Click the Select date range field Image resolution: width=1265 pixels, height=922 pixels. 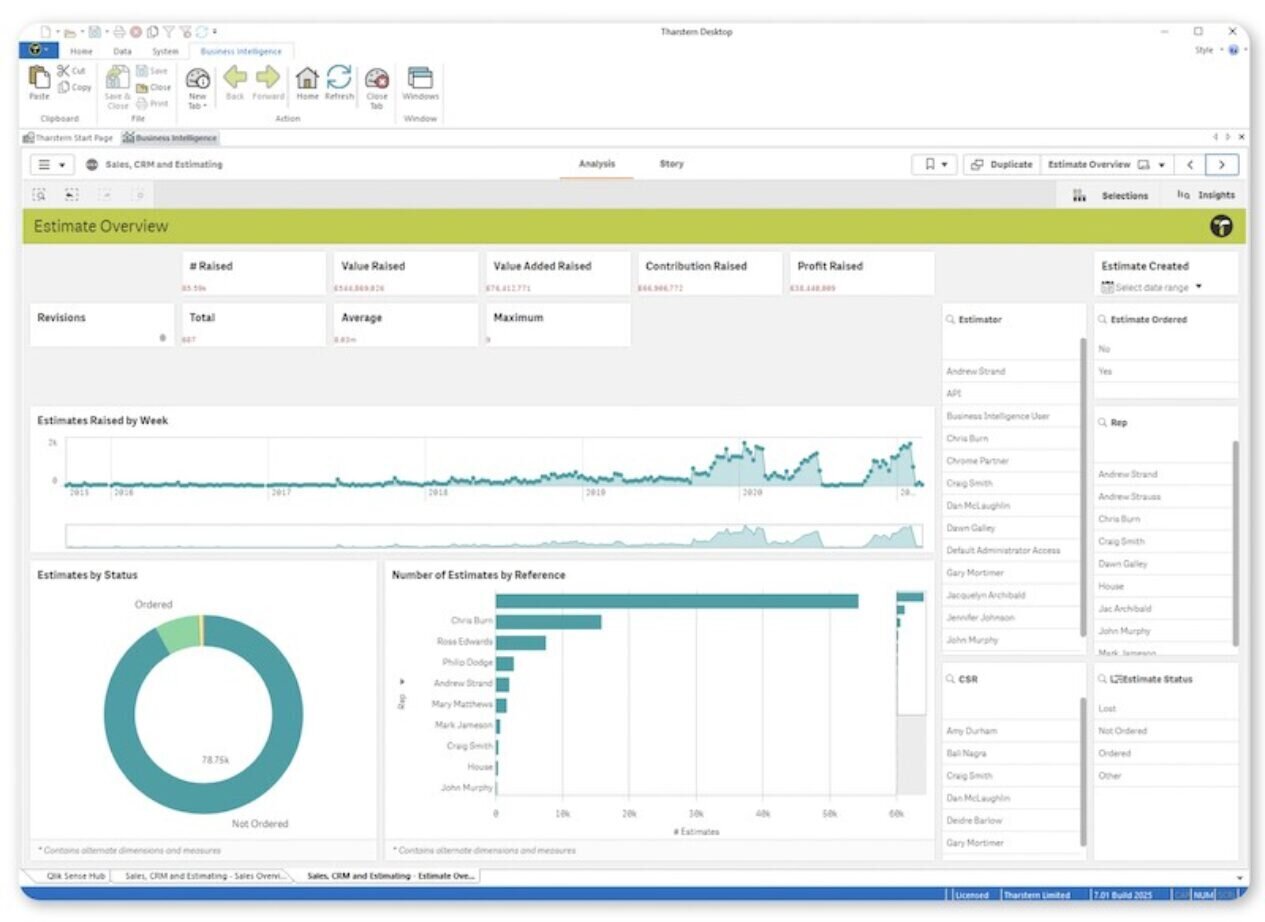pos(1151,287)
